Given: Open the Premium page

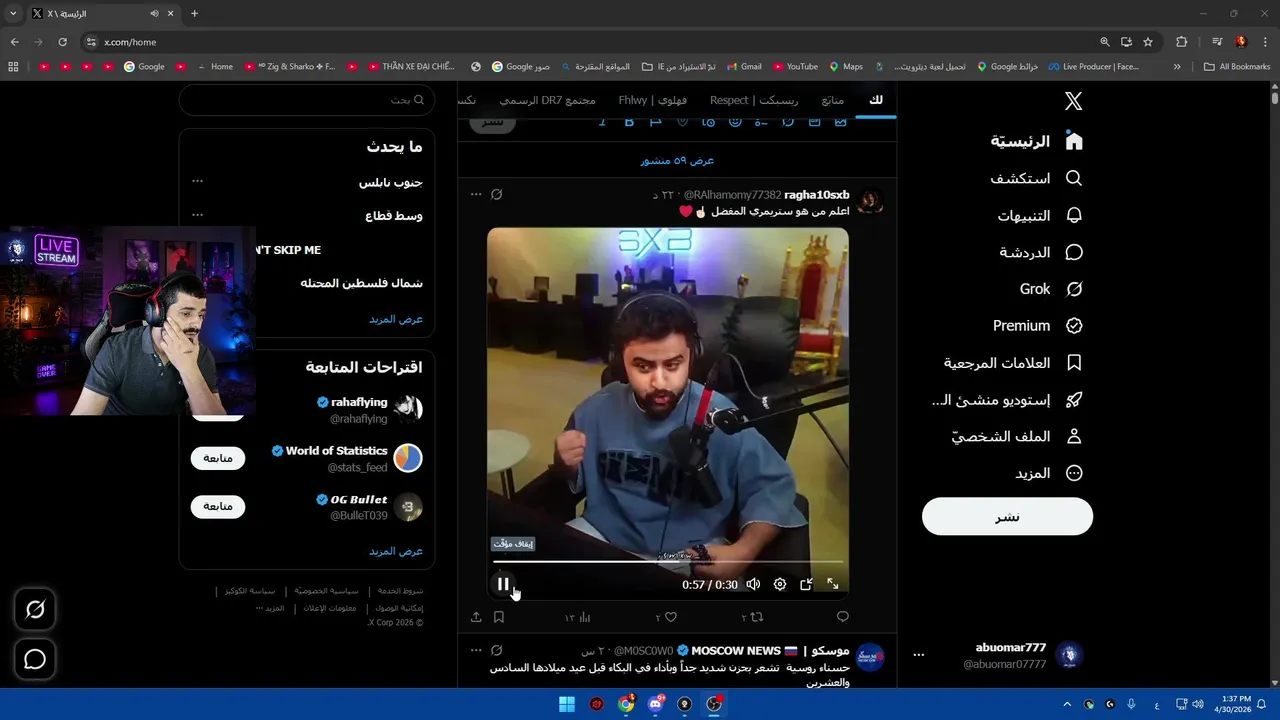Looking at the screenshot, I should [1038, 326].
